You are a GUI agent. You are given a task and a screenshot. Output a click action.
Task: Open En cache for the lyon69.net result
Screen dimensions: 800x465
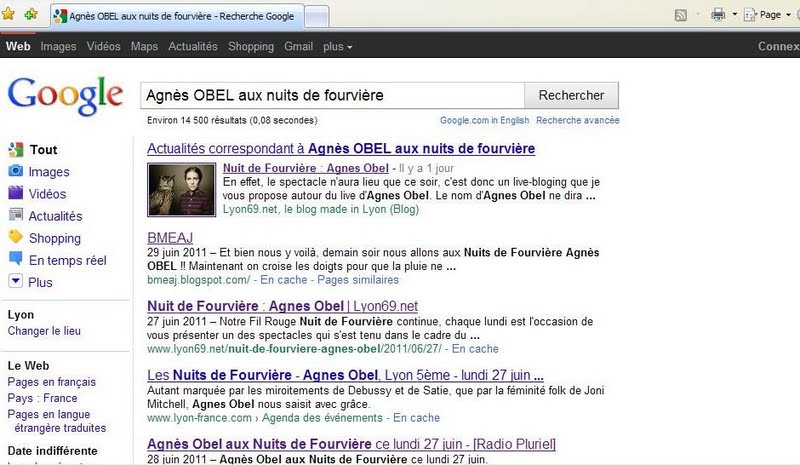coord(475,349)
